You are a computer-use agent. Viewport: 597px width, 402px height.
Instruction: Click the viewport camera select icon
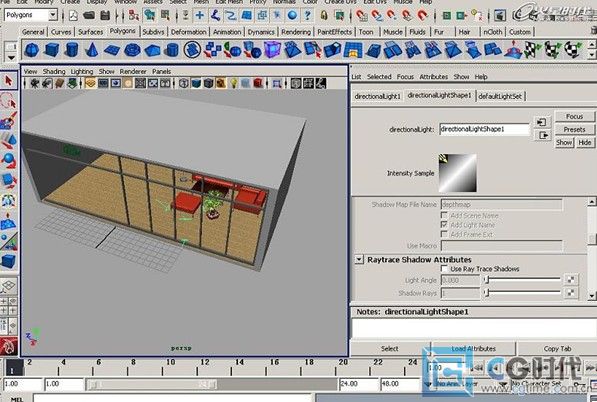coord(35,83)
